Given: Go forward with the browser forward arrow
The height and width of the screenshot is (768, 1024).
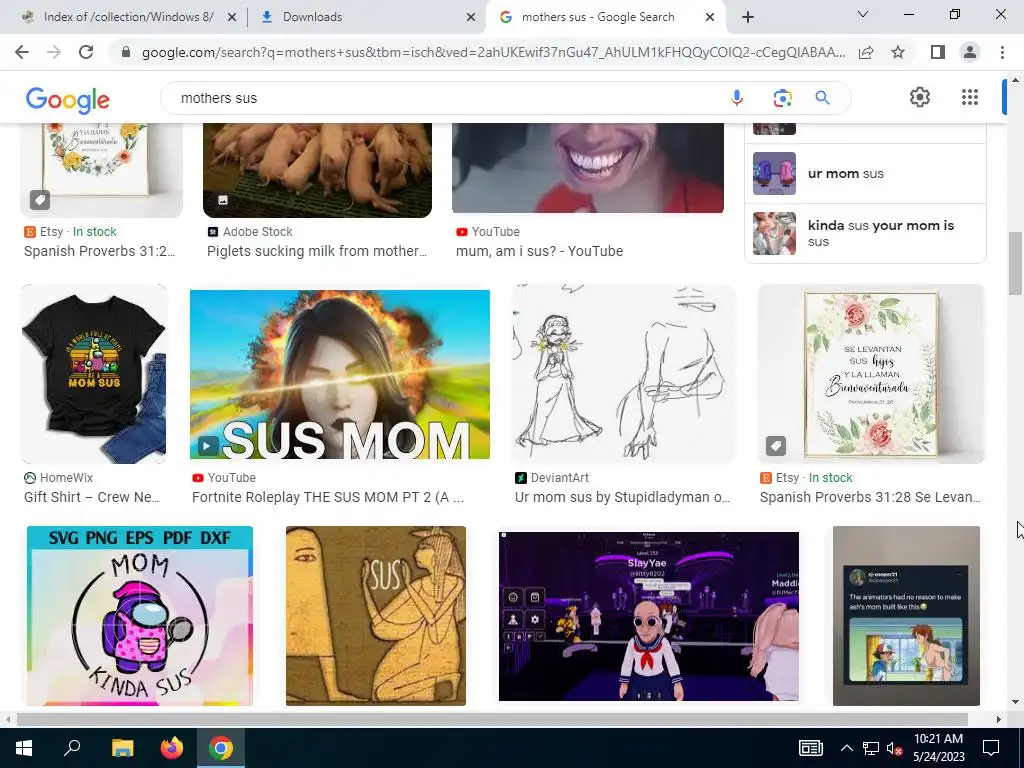Looking at the screenshot, I should pos(54,52).
